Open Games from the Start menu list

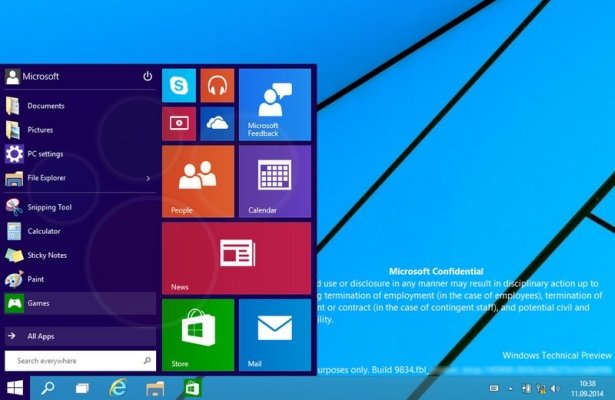pos(39,302)
